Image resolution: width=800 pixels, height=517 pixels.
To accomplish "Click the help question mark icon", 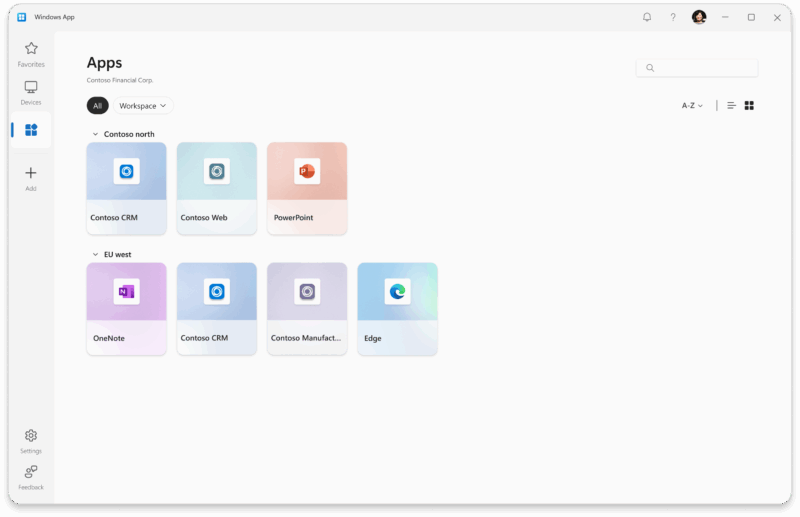I will coord(673,17).
